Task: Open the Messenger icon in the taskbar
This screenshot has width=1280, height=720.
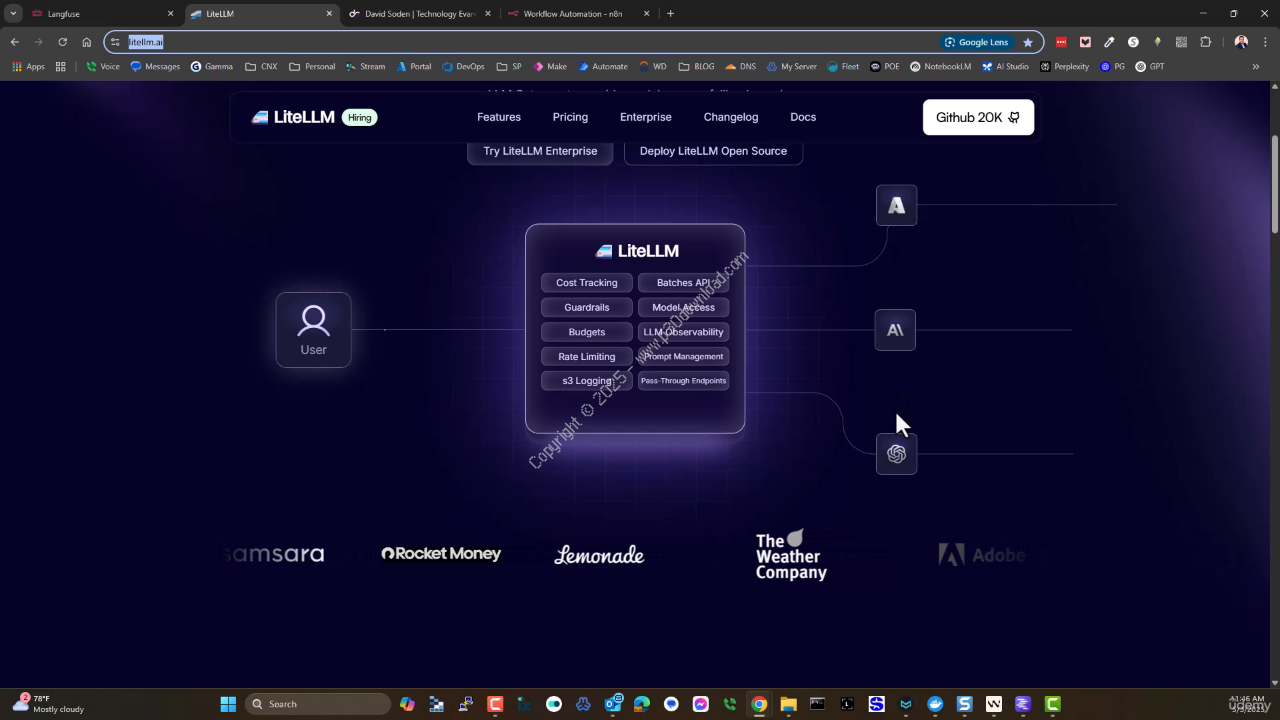Action: click(700, 704)
